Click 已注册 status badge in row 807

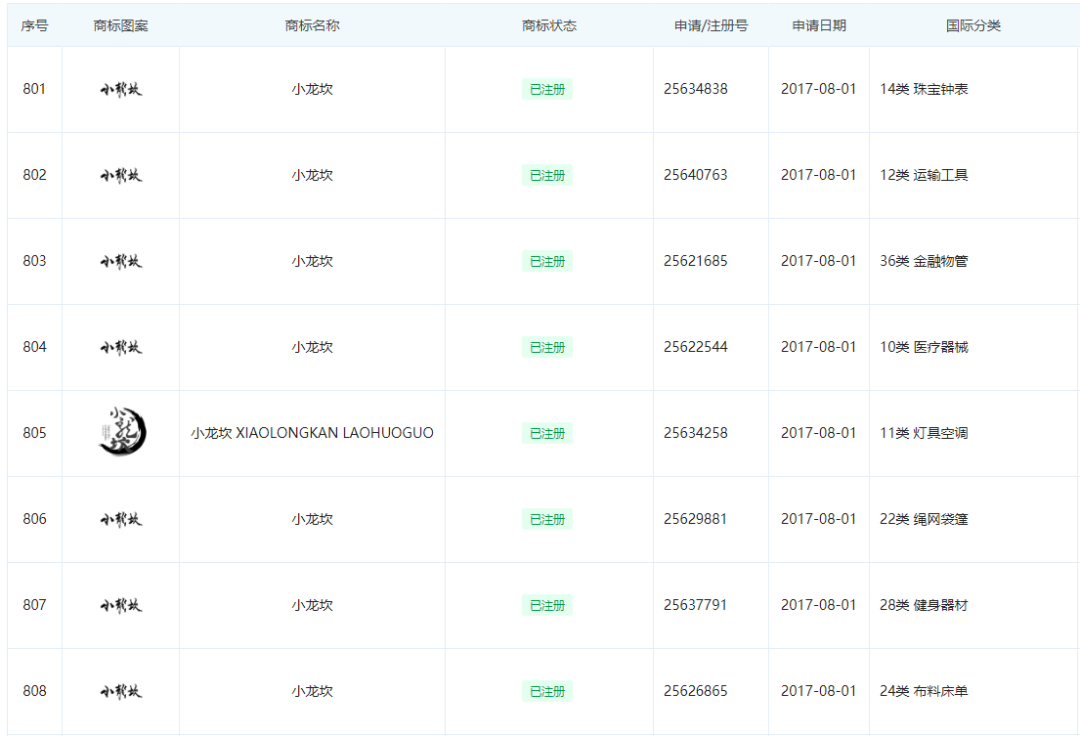[548, 606]
